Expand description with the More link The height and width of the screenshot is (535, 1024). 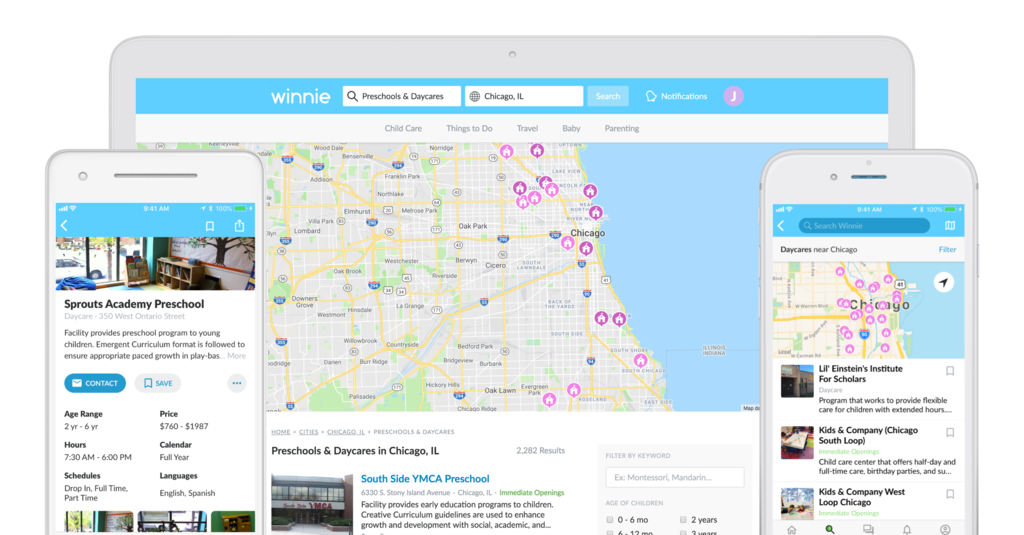coord(236,356)
